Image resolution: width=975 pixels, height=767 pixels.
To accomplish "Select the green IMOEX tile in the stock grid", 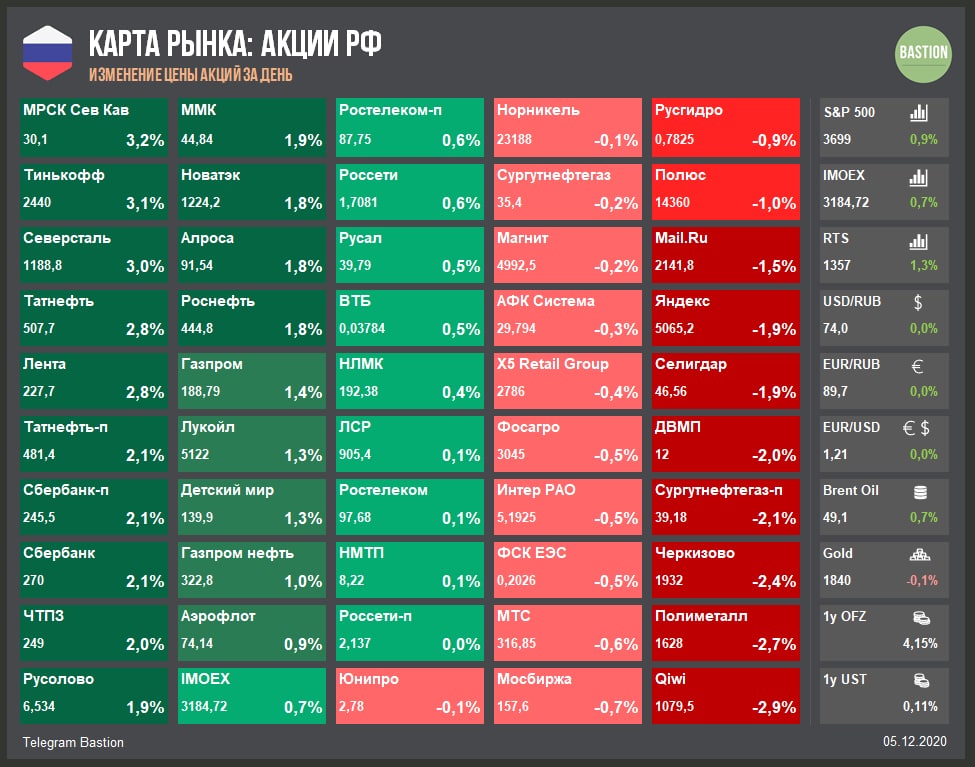I will pyautogui.click(x=251, y=692).
